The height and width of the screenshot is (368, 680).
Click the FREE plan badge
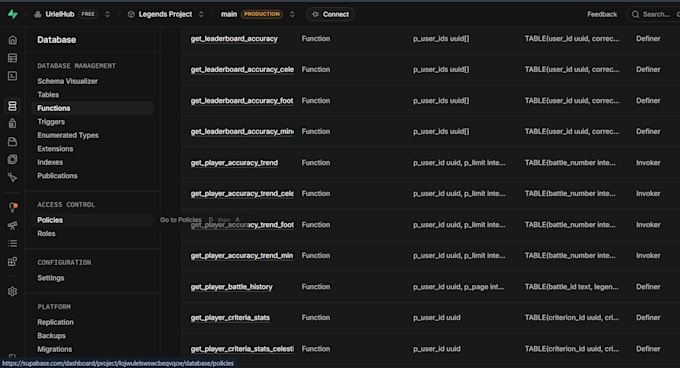click(88, 14)
